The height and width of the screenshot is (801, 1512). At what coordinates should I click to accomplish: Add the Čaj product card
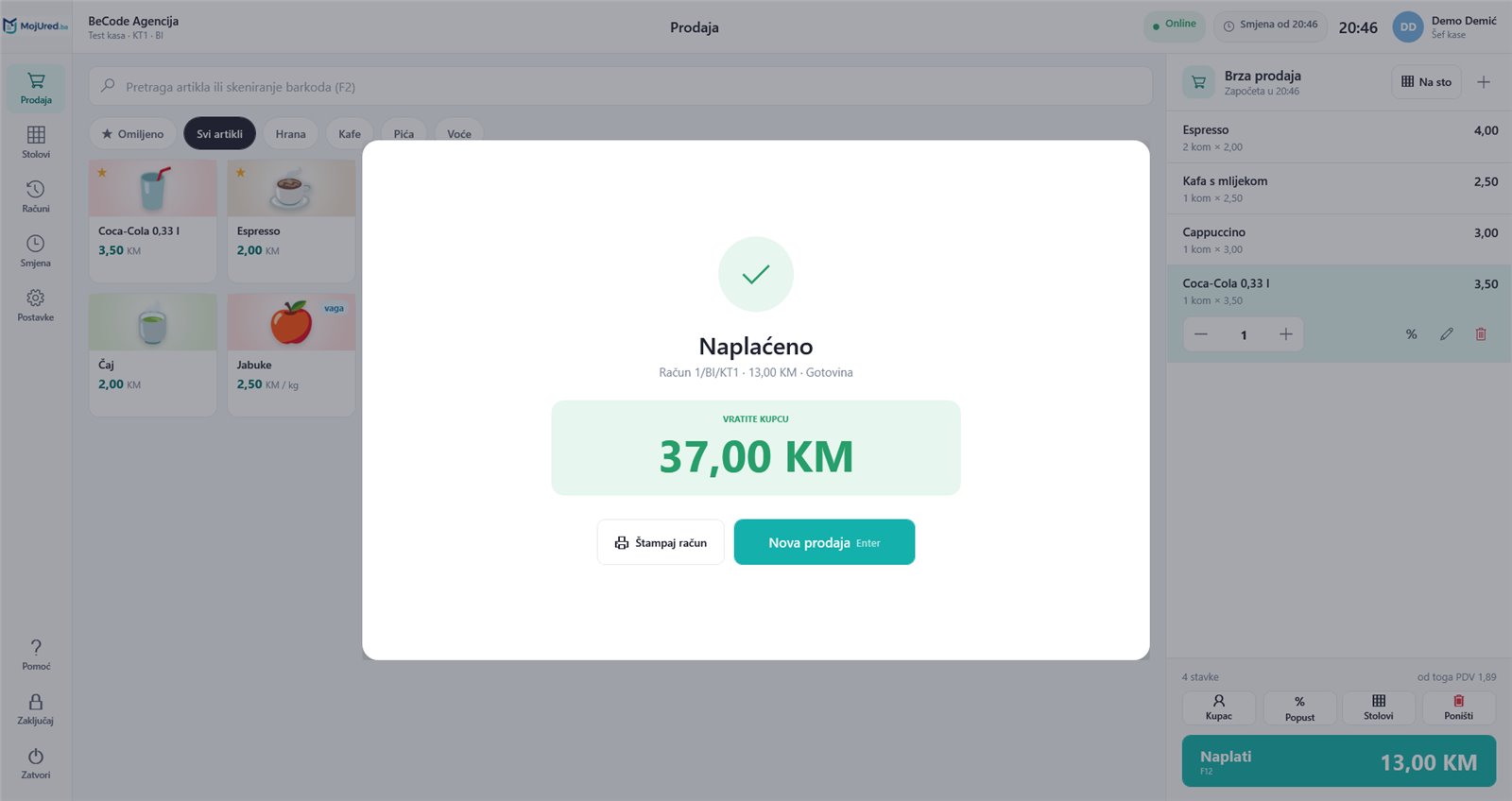tap(153, 355)
